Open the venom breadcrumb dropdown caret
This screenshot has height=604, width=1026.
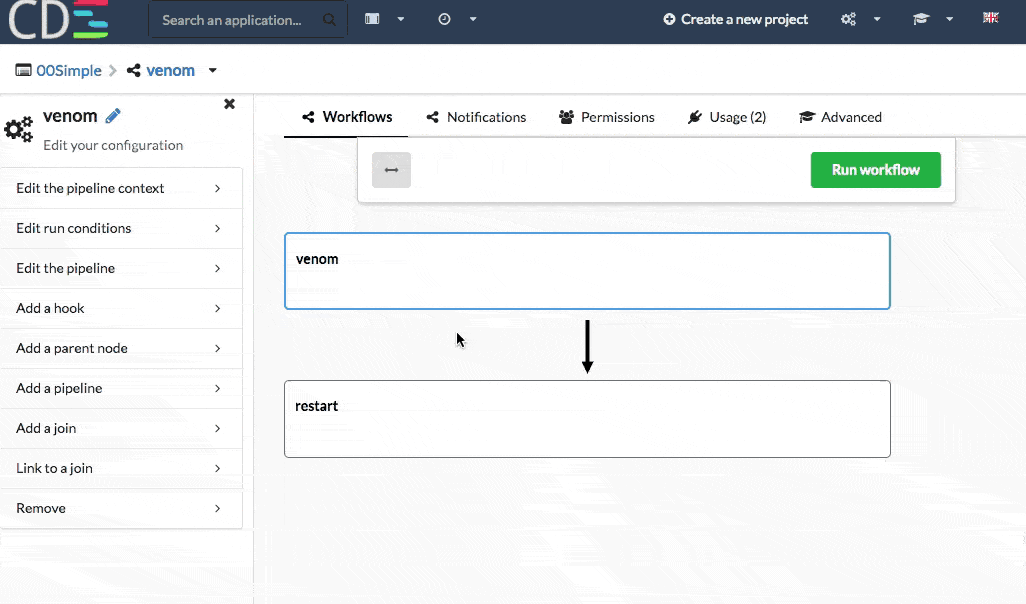pyautogui.click(x=213, y=71)
